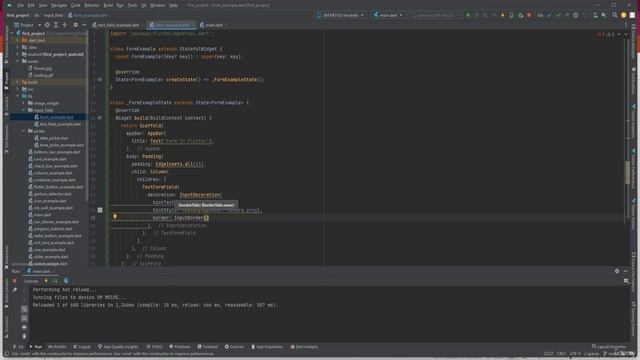Click the Collapse All icon in Project panel
Viewport: 640px width, 360px height.
tap(64, 25)
